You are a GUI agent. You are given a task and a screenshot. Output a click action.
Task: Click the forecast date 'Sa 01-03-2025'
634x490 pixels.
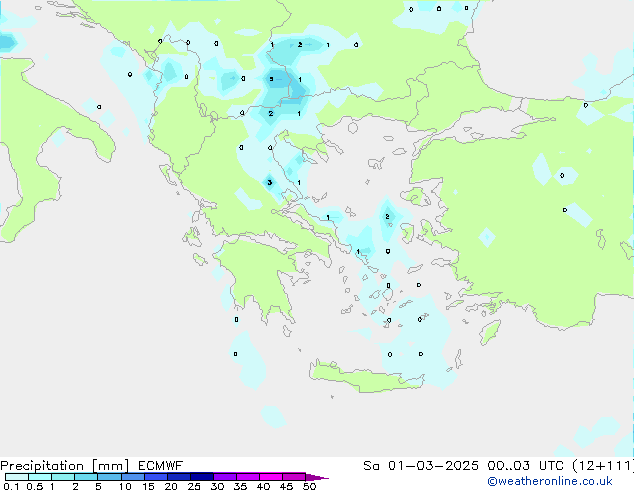tap(421, 466)
